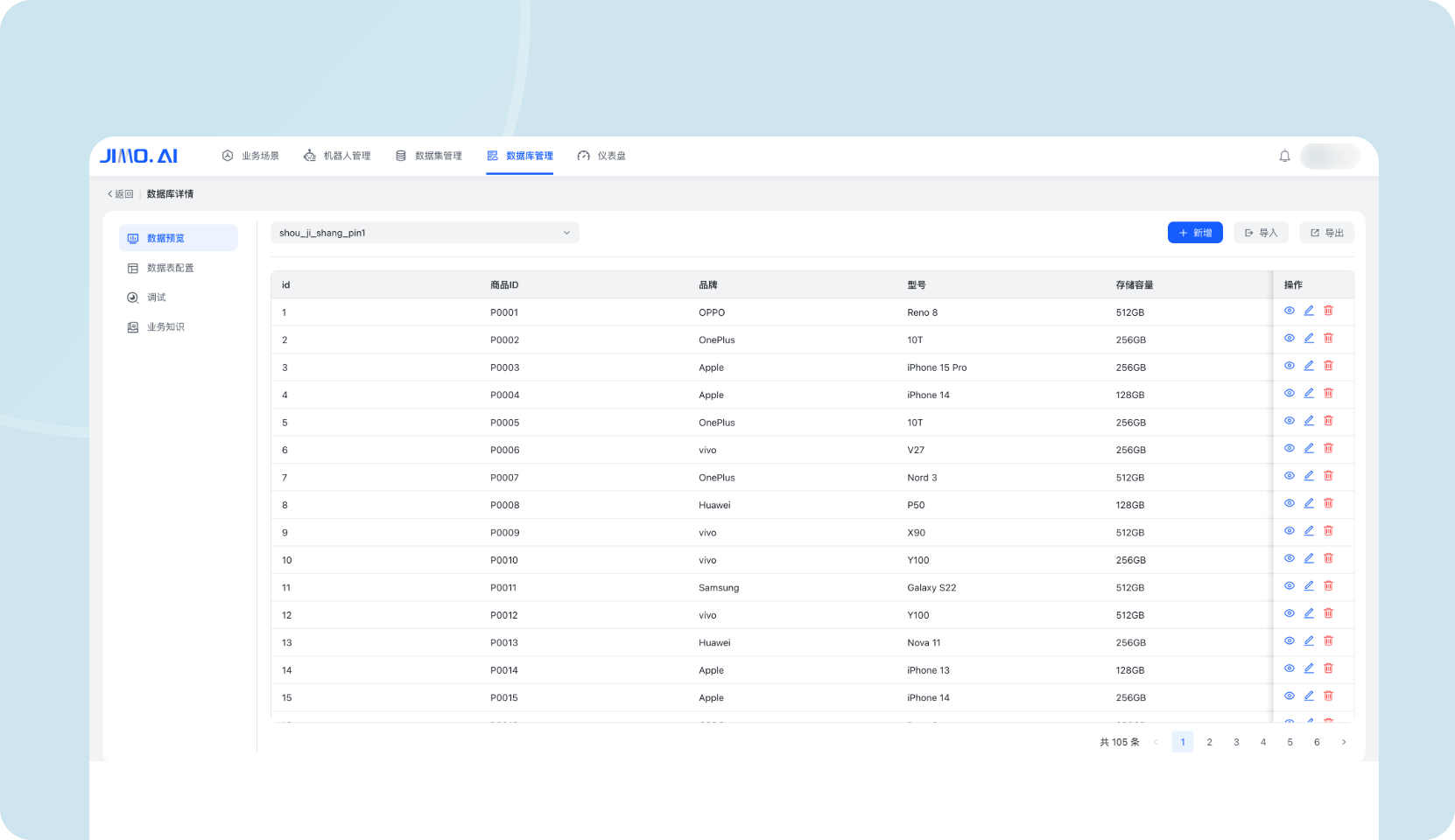Switch to the 仪表盘 tab
Screen dimensions: 1455x840
[x=601, y=156]
